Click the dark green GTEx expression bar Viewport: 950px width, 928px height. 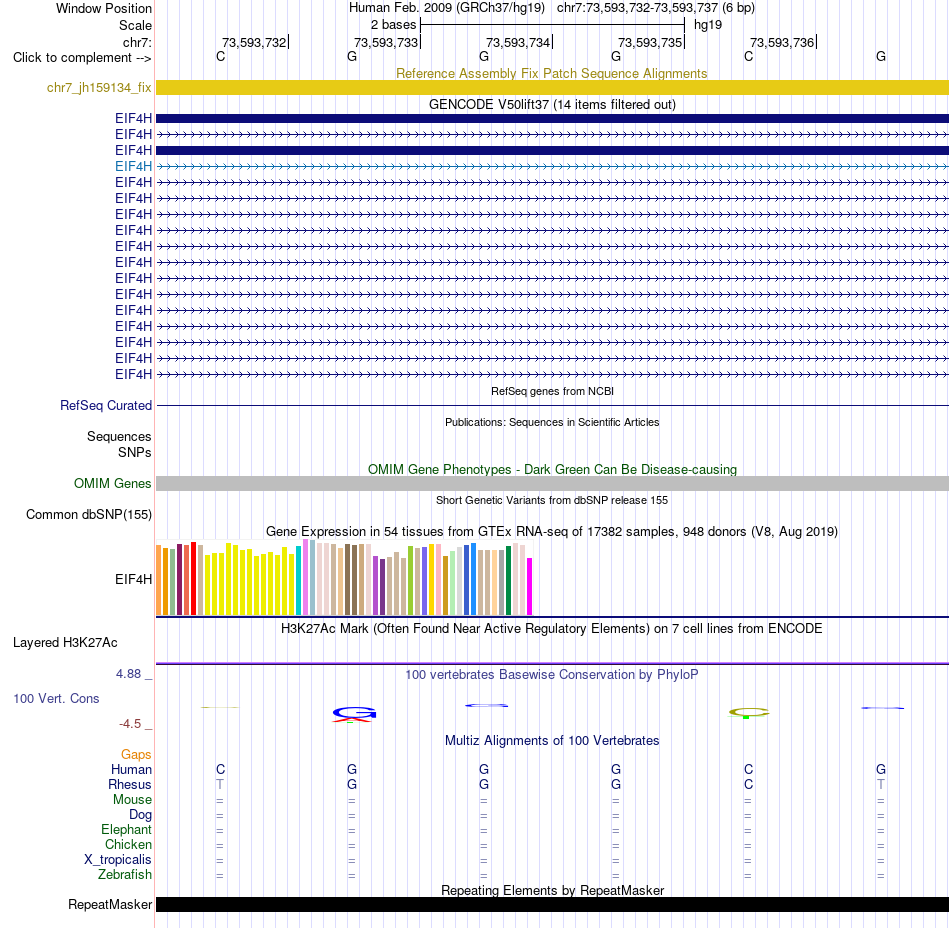tap(508, 581)
